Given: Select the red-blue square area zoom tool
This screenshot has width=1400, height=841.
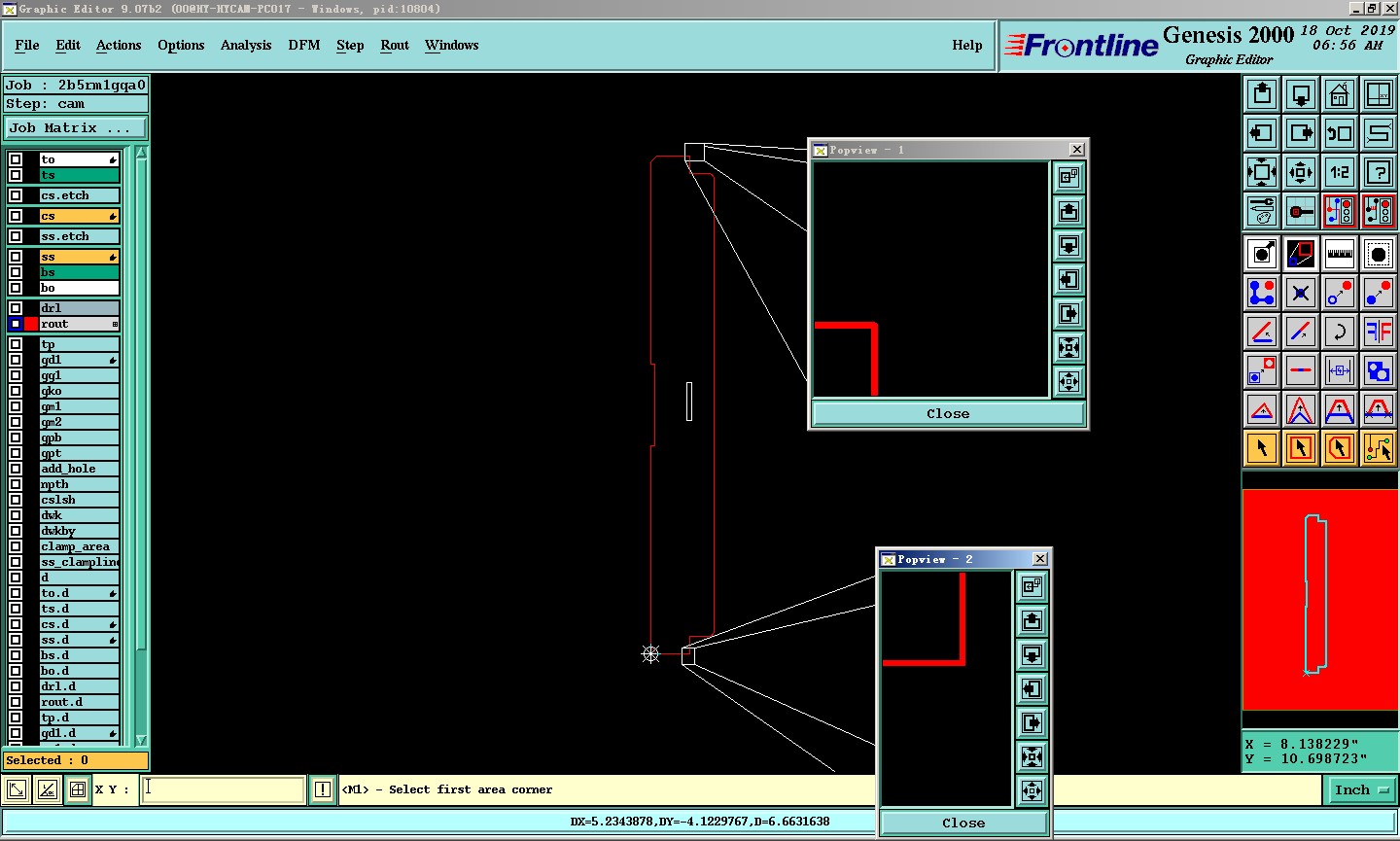Looking at the screenshot, I should [1301, 254].
